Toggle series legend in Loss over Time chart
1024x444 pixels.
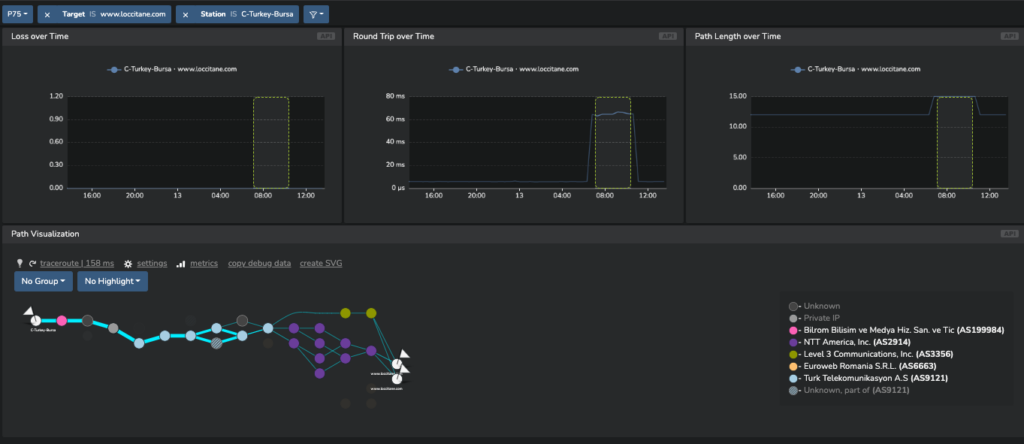[172, 69]
